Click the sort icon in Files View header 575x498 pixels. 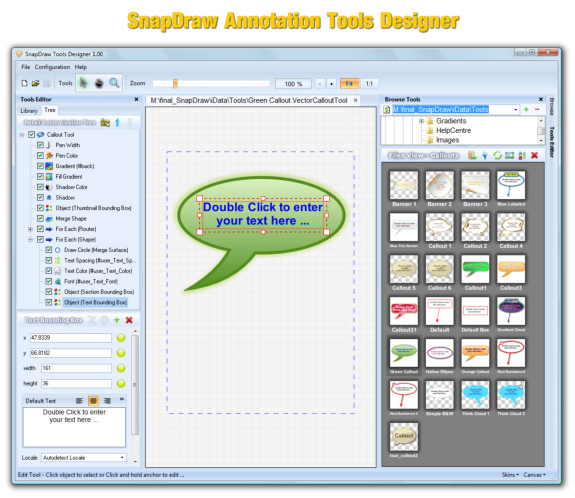click(x=522, y=155)
